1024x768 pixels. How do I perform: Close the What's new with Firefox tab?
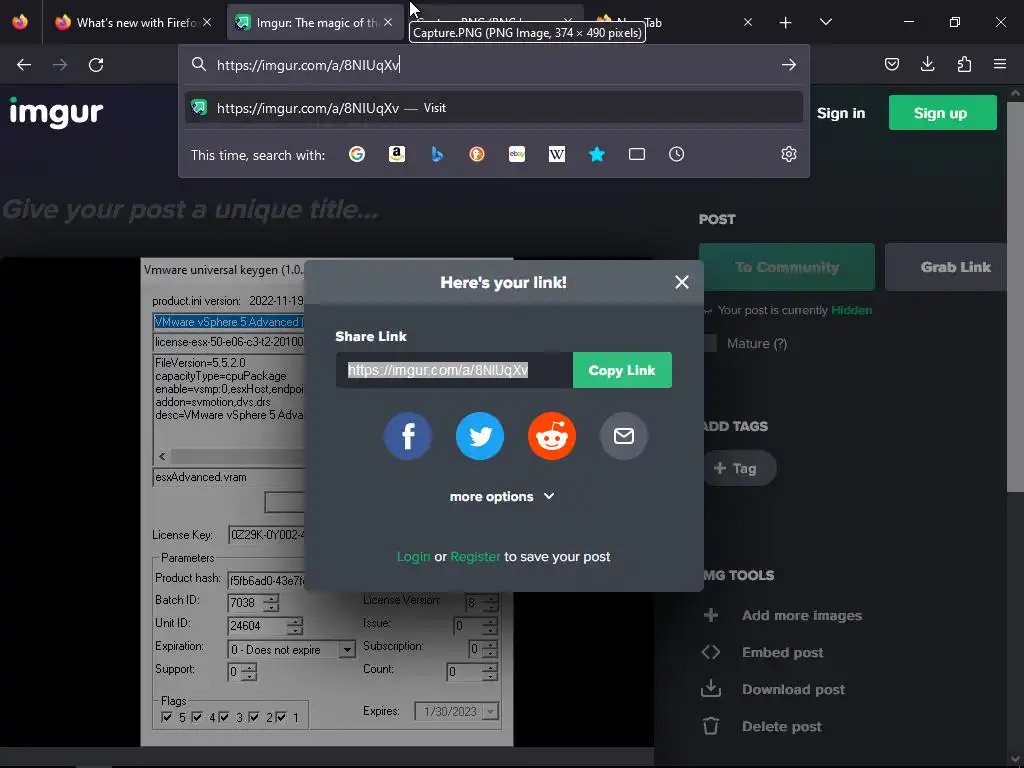(207, 22)
